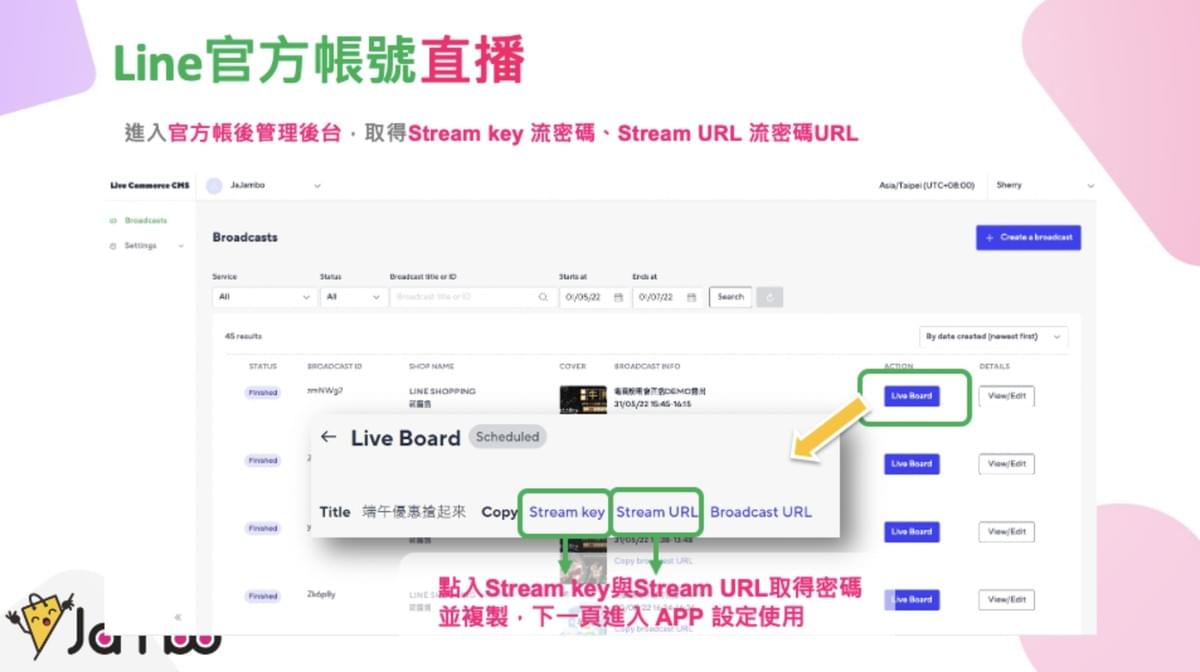Click the Create a broadcast button
The width and height of the screenshot is (1200, 672).
[x=1028, y=237]
